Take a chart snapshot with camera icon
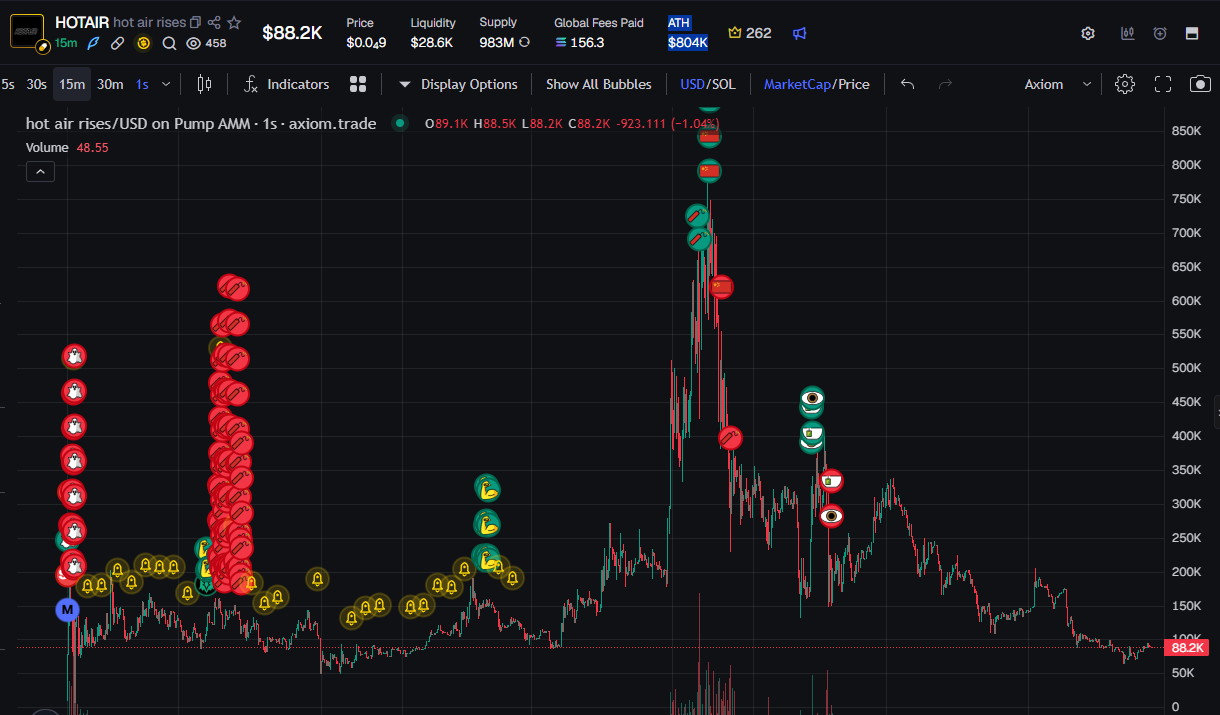 tap(1200, 84)
